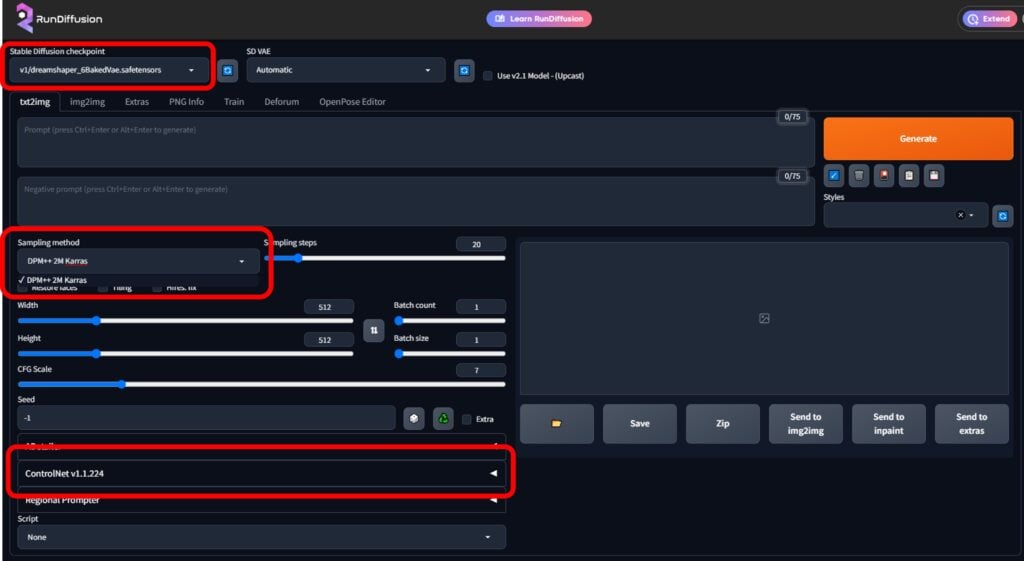Open the output folder icon button
The height and width of the screenshot is (561, 1024).
click(556, 423)
